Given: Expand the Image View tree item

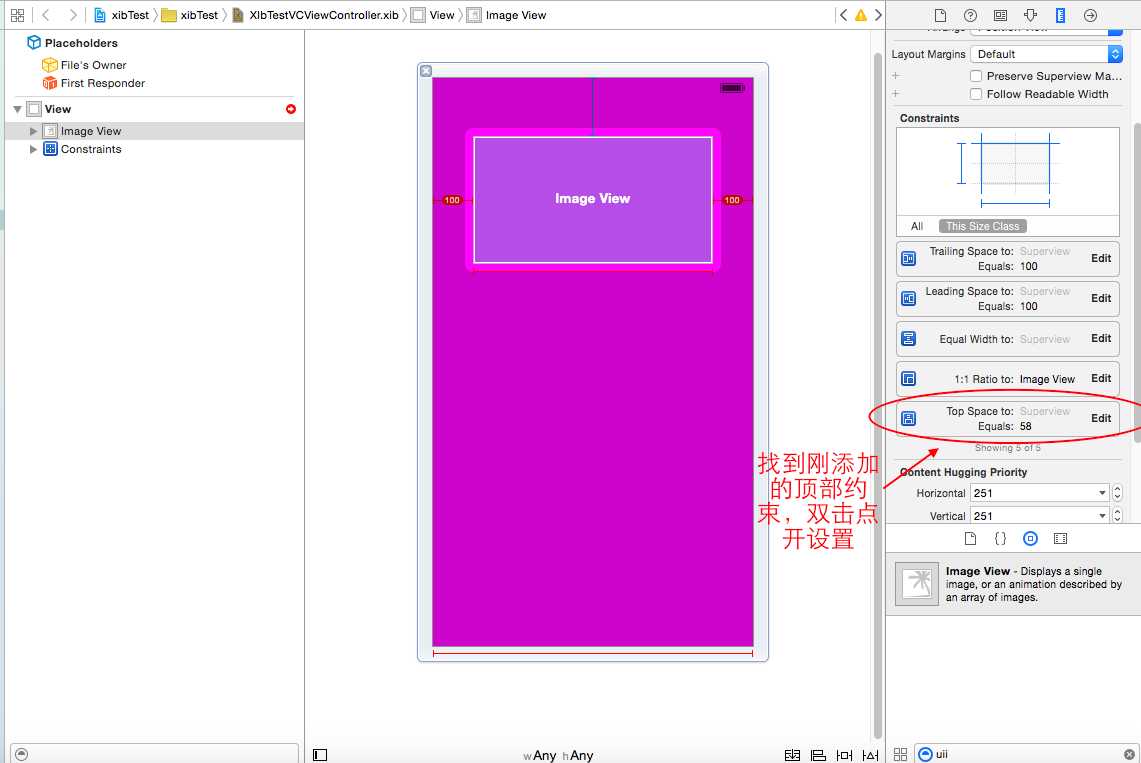Looking at the screenshot, I should (33, 131).
